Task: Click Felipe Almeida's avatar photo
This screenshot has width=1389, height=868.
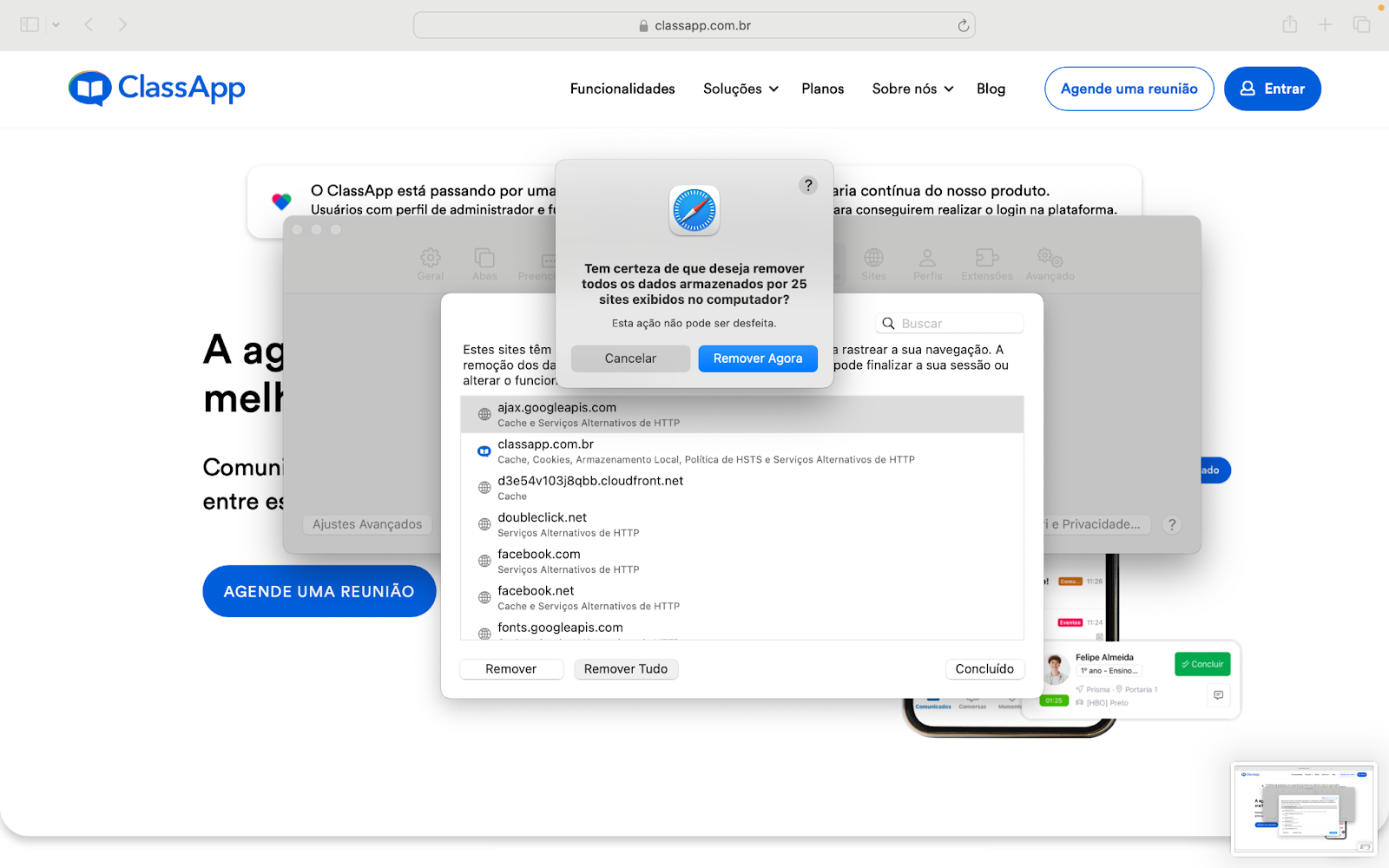Action: click(1056, 669)
